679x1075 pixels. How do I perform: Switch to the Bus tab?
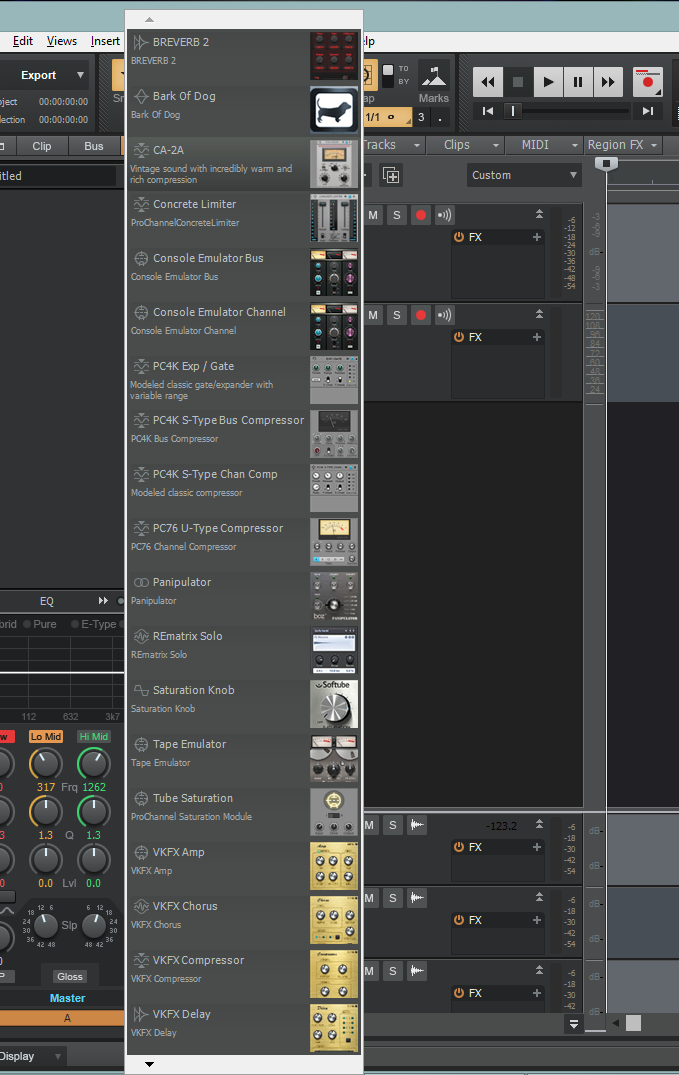(x=94, y=146)
